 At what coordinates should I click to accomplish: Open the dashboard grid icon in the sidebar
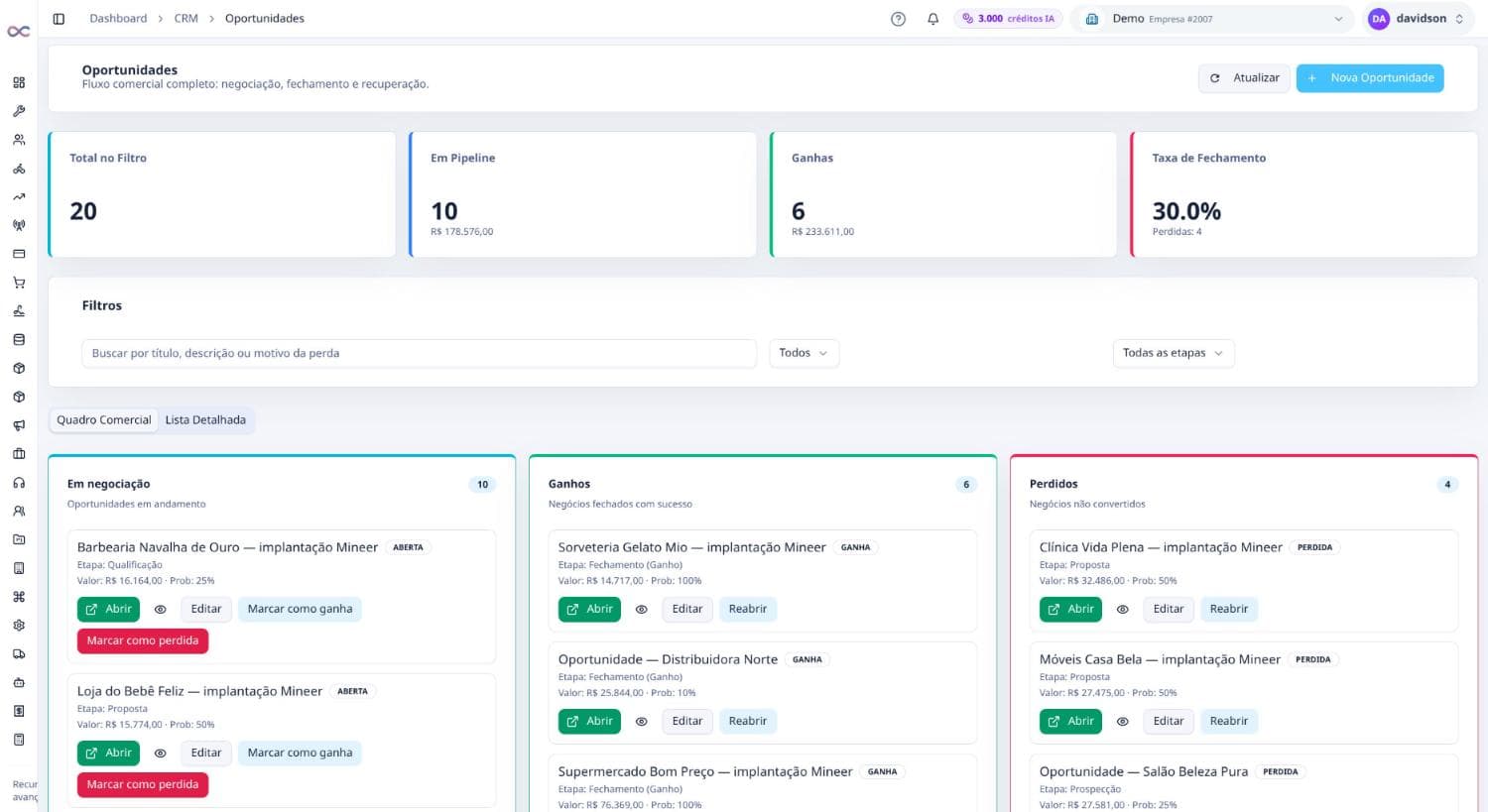pyautogui.click(x=19, y=82)
